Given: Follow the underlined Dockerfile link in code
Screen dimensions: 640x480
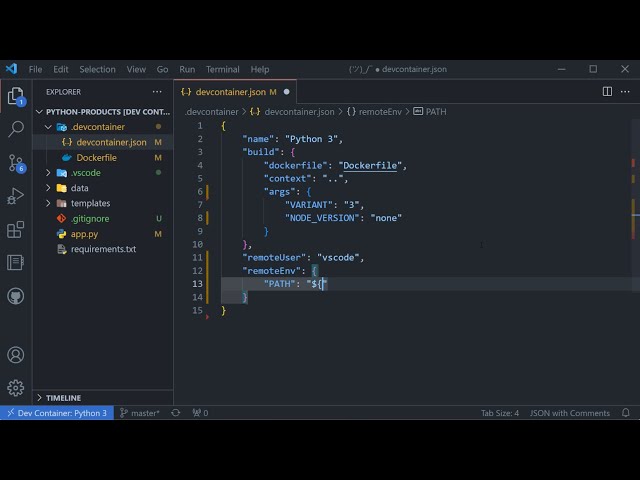Looking at the screenshot, I should 370,165.
